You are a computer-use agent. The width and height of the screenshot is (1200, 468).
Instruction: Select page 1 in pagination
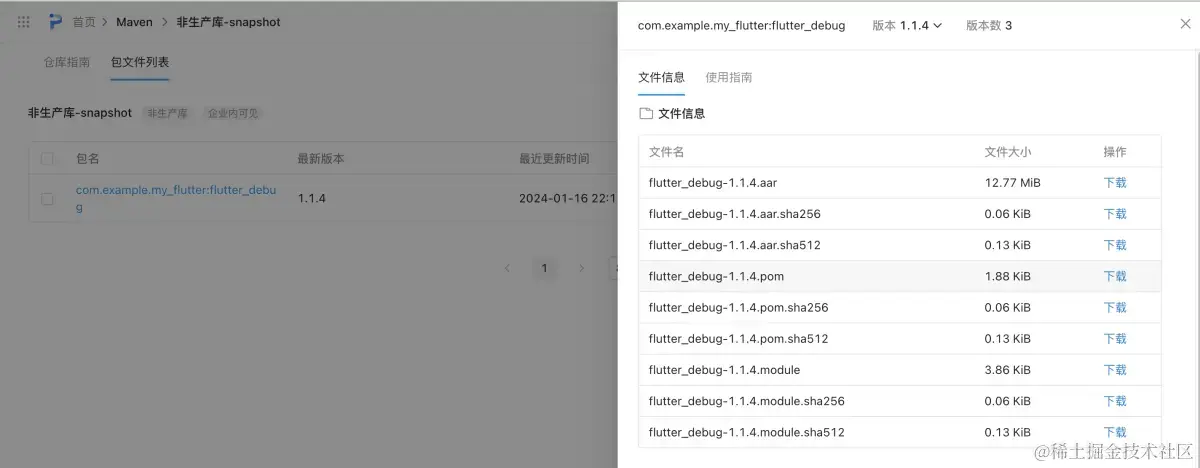544,268
